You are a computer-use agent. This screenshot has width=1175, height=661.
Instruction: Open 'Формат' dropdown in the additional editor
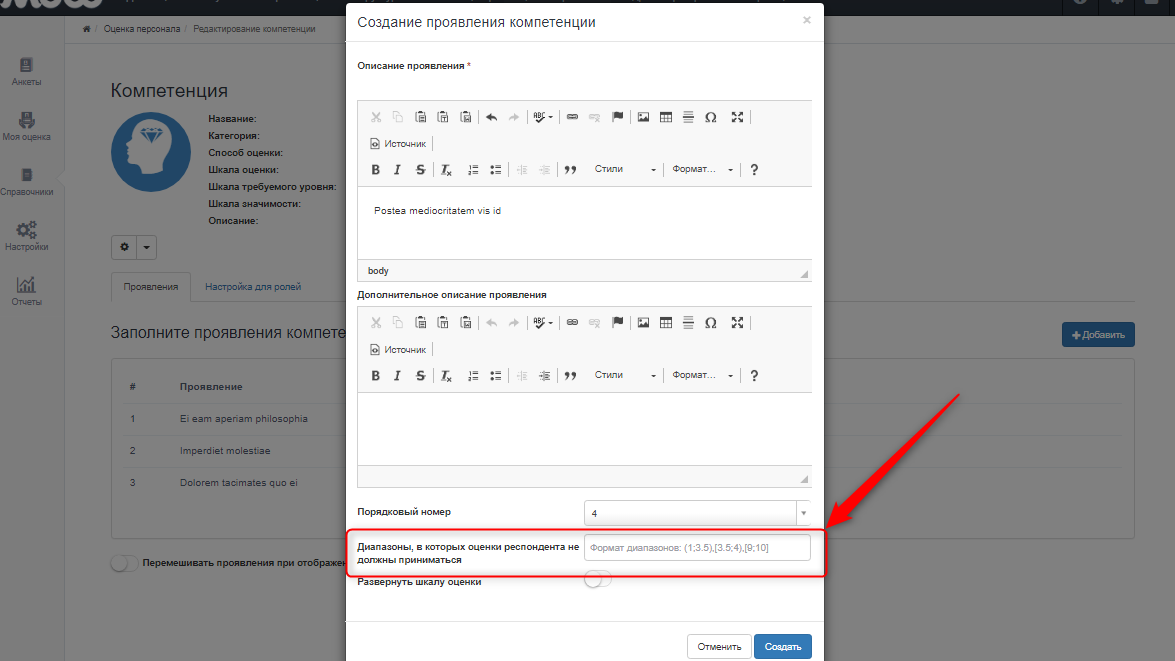click(702, 376)
